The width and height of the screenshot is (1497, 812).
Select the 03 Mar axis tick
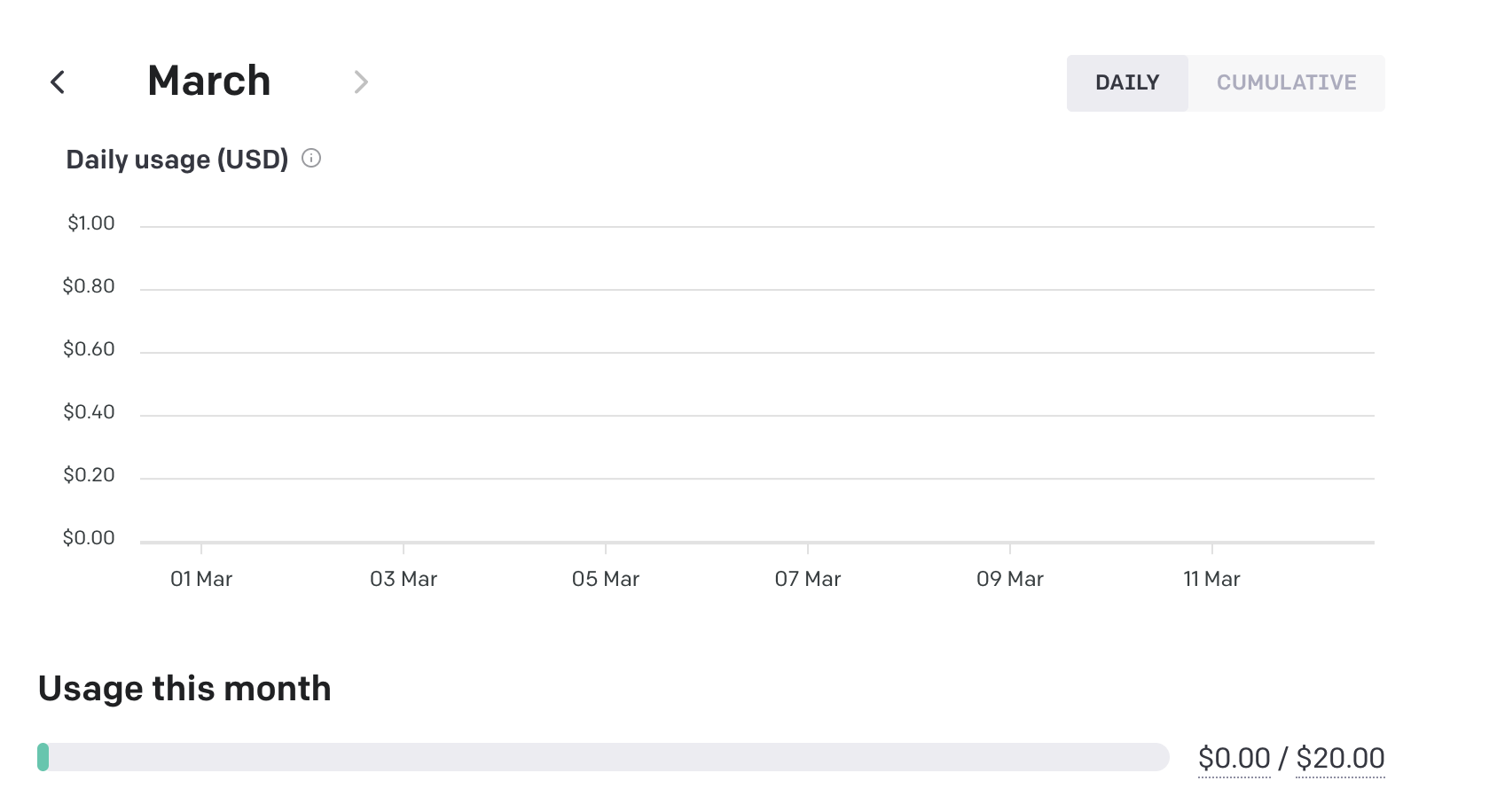tap(404, 579)
